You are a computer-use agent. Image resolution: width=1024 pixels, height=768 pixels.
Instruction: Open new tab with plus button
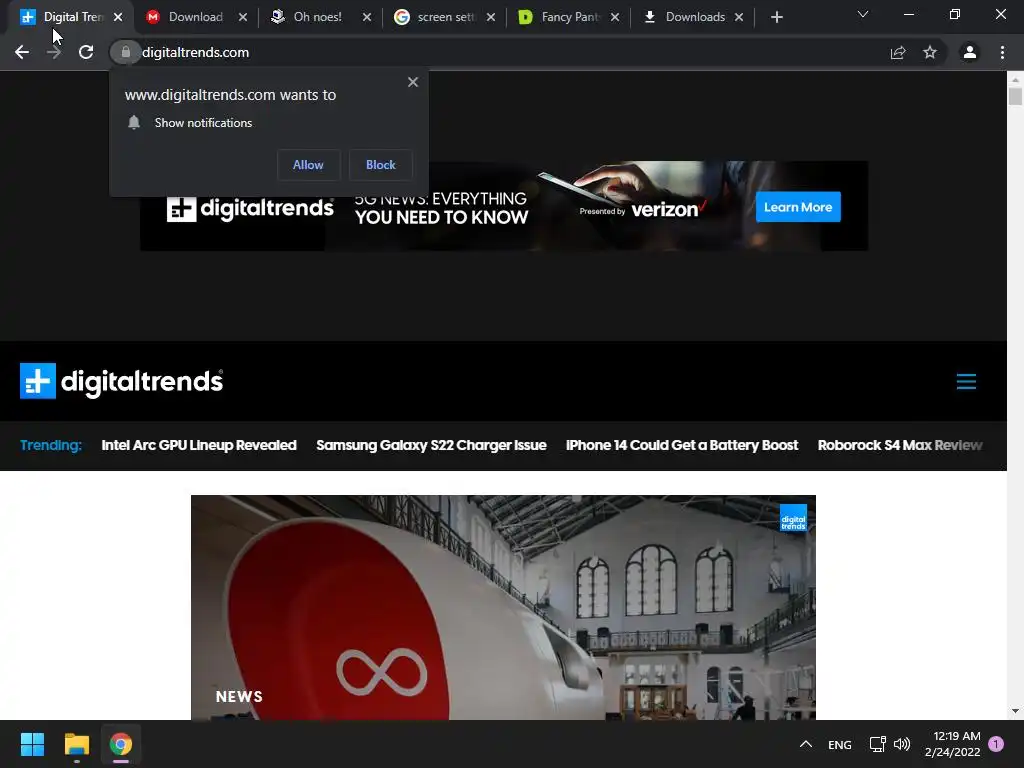(776, 17)
